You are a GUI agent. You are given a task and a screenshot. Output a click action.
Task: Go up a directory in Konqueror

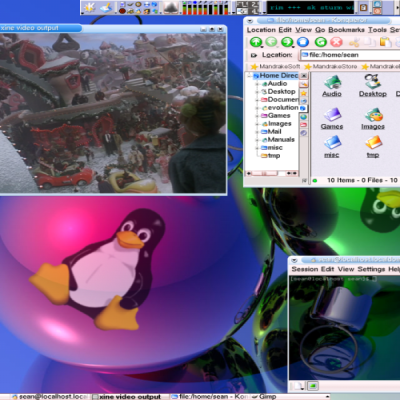(x=256, y=42)
